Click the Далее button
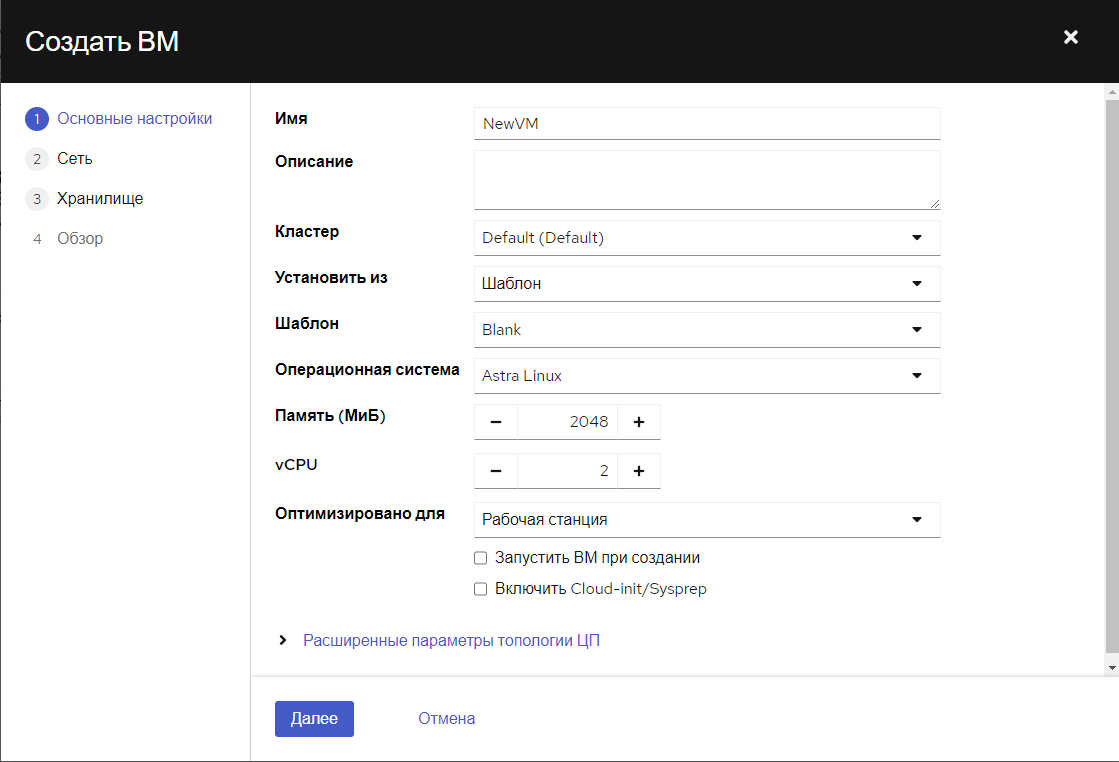Screen dimensions: 1119x762 (x=314, y=718)
